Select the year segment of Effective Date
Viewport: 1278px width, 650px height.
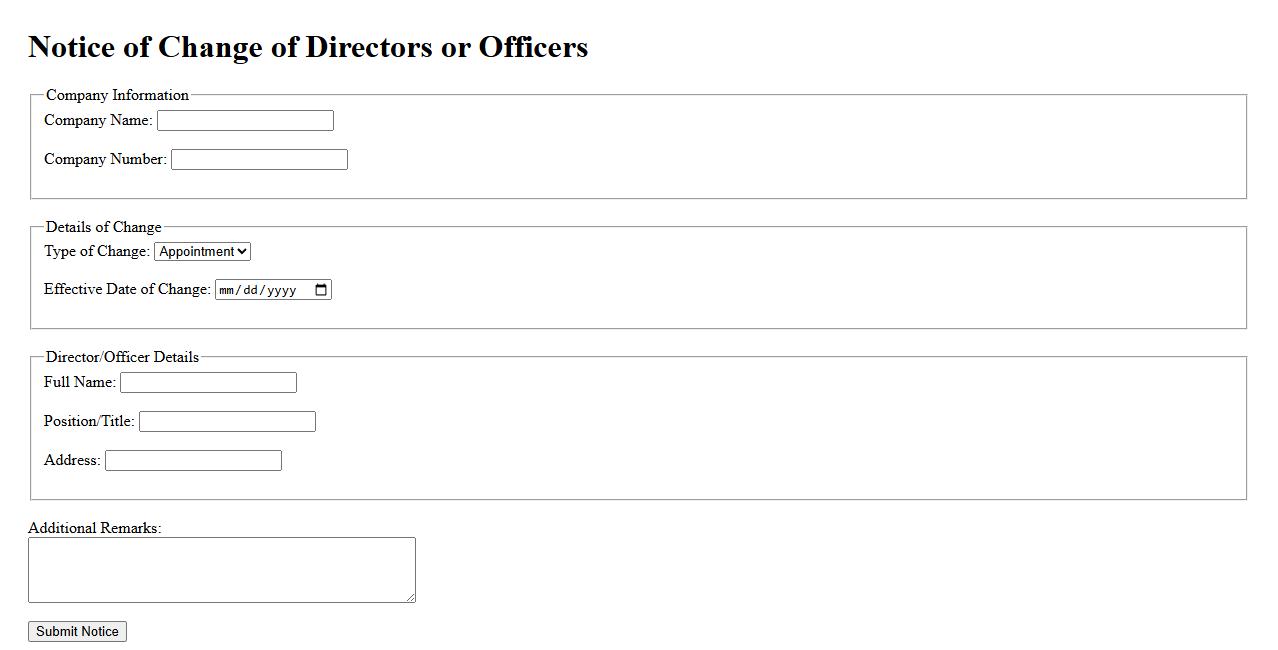coord(281,291)
